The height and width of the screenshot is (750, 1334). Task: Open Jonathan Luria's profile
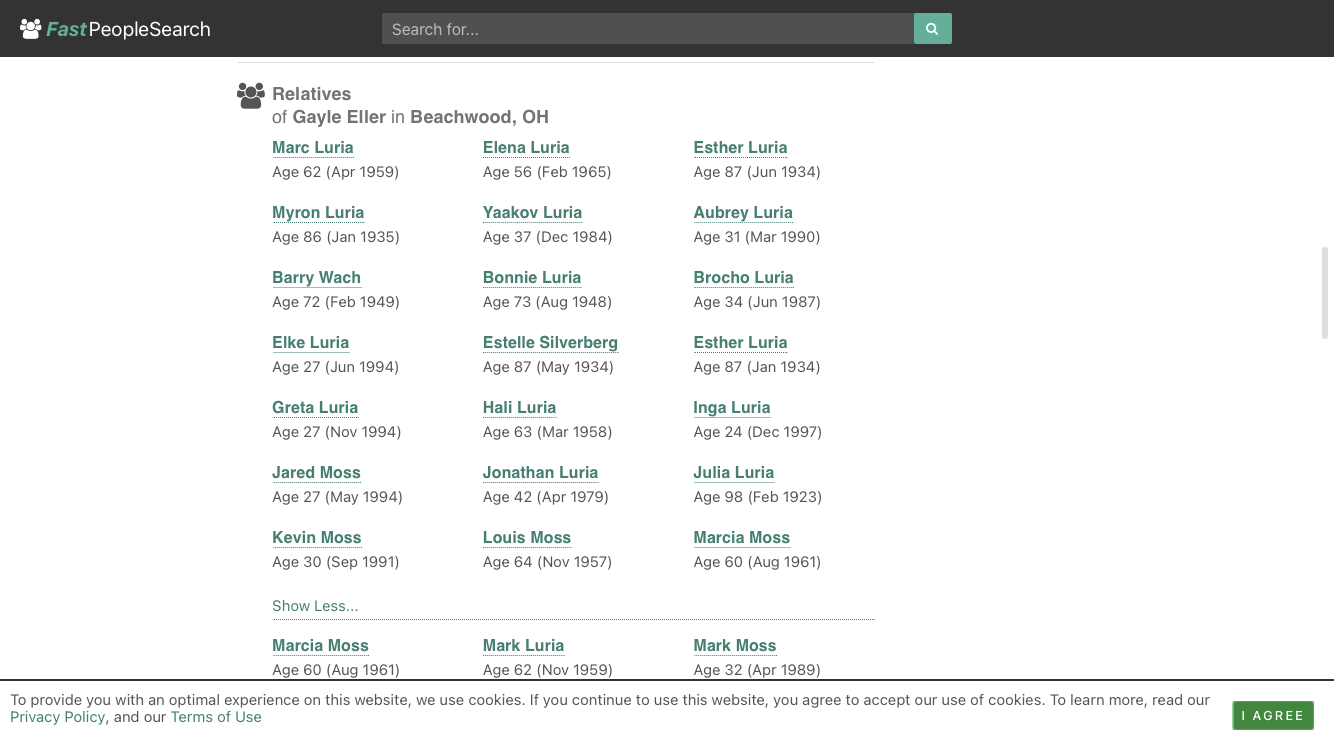pyautogui.click(x=540, y=472)
